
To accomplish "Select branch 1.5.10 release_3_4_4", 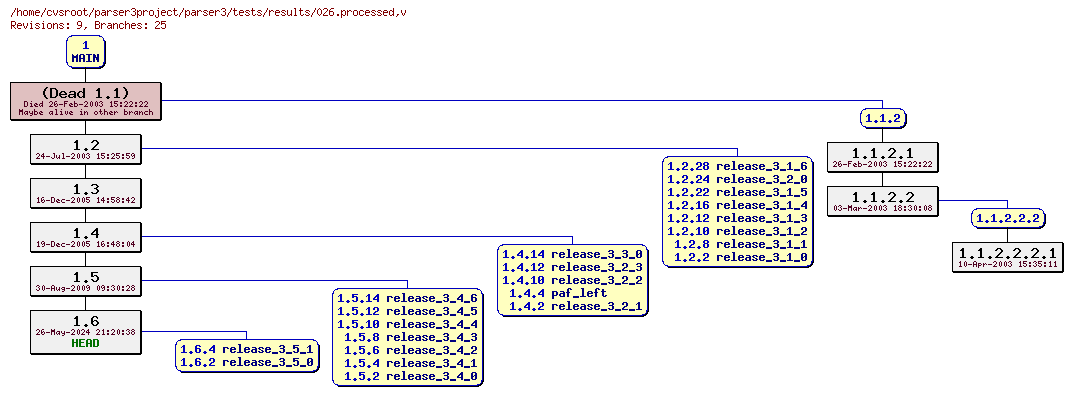I will tap(407, 324).
